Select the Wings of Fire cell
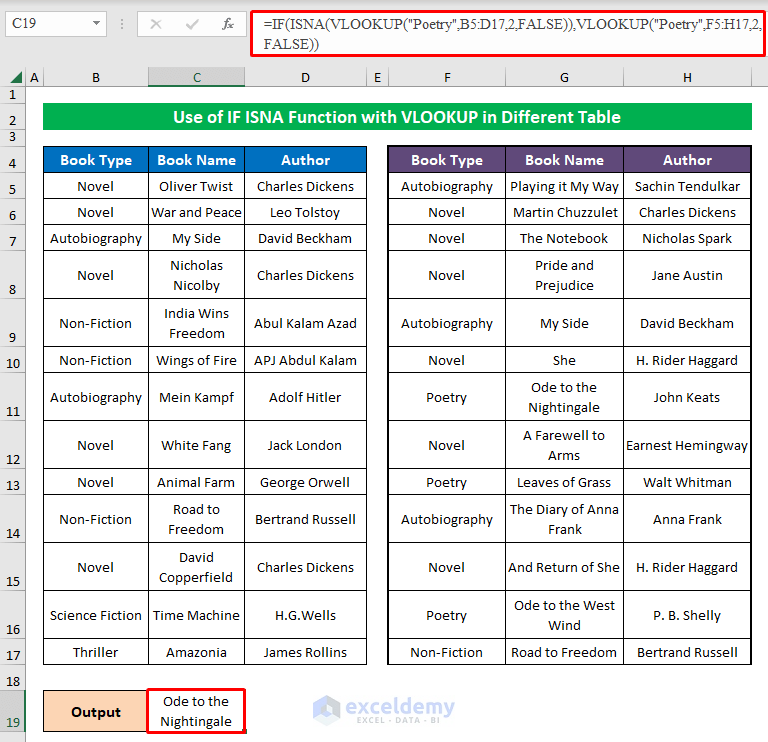The height and width of the screenshot is (742, 768). (x=196, y=360)
